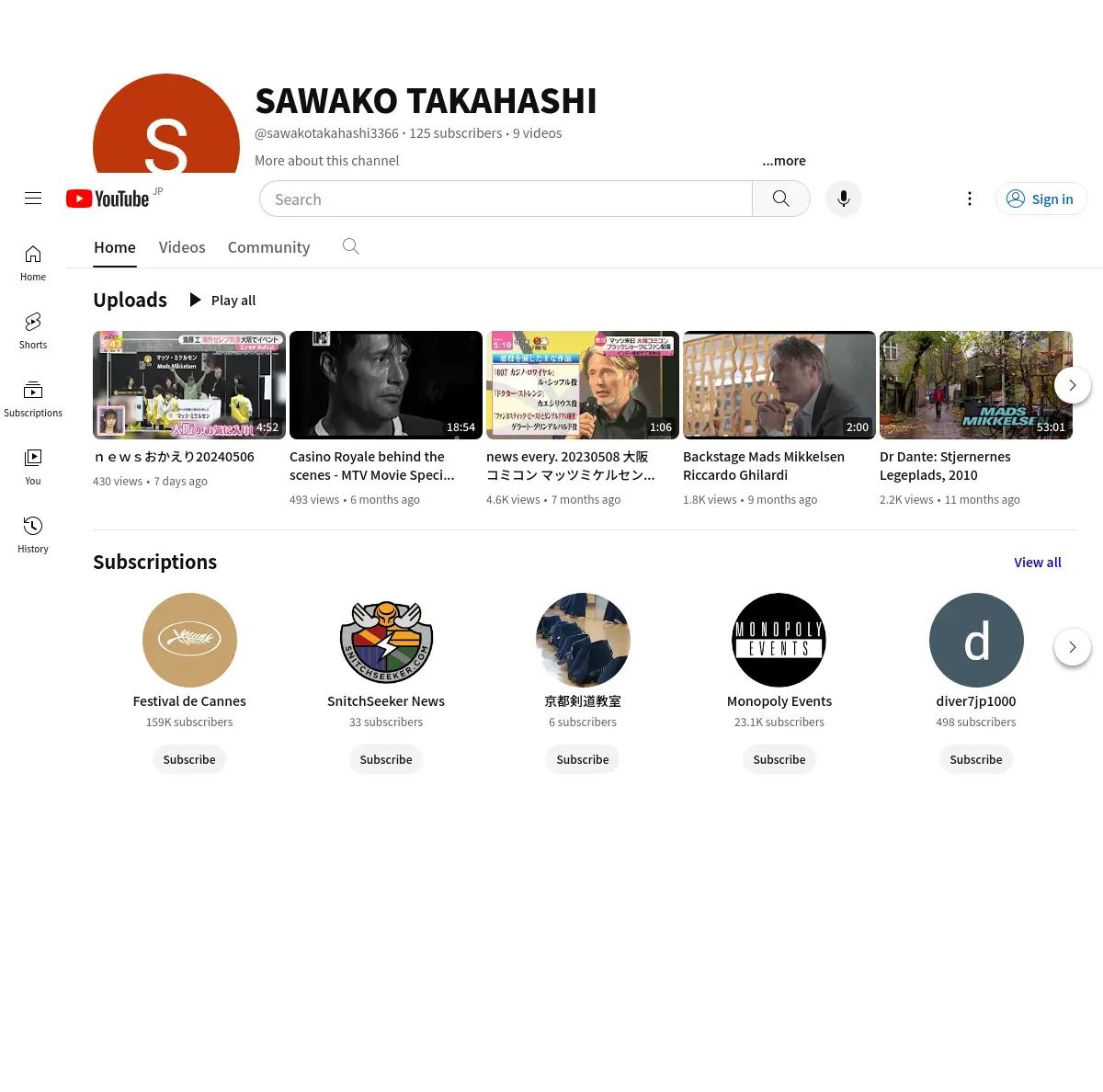Open Home in the sidebar

click(x=33, y=263)
